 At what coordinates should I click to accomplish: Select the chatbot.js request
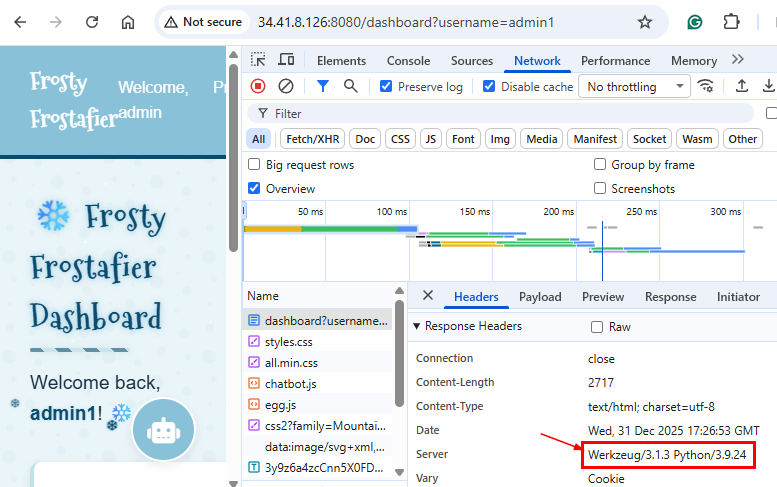(x=291, y=383)
